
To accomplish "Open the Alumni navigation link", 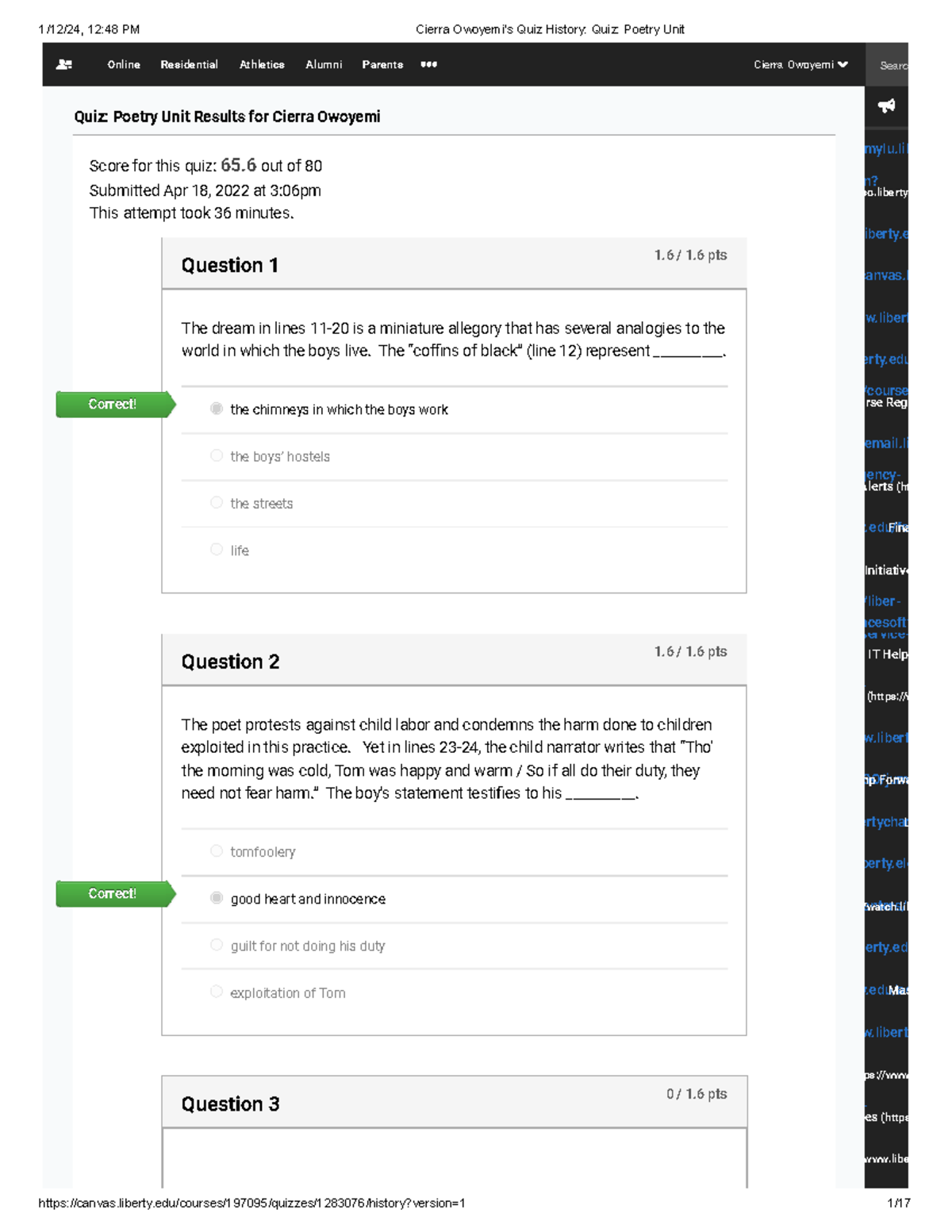I will coord(324,65).
